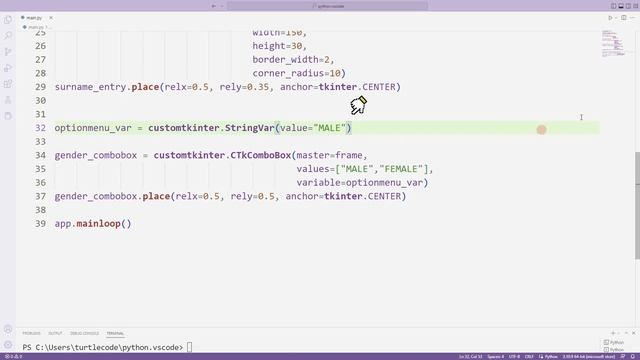Run the Python file with play button

pos(610,18)
